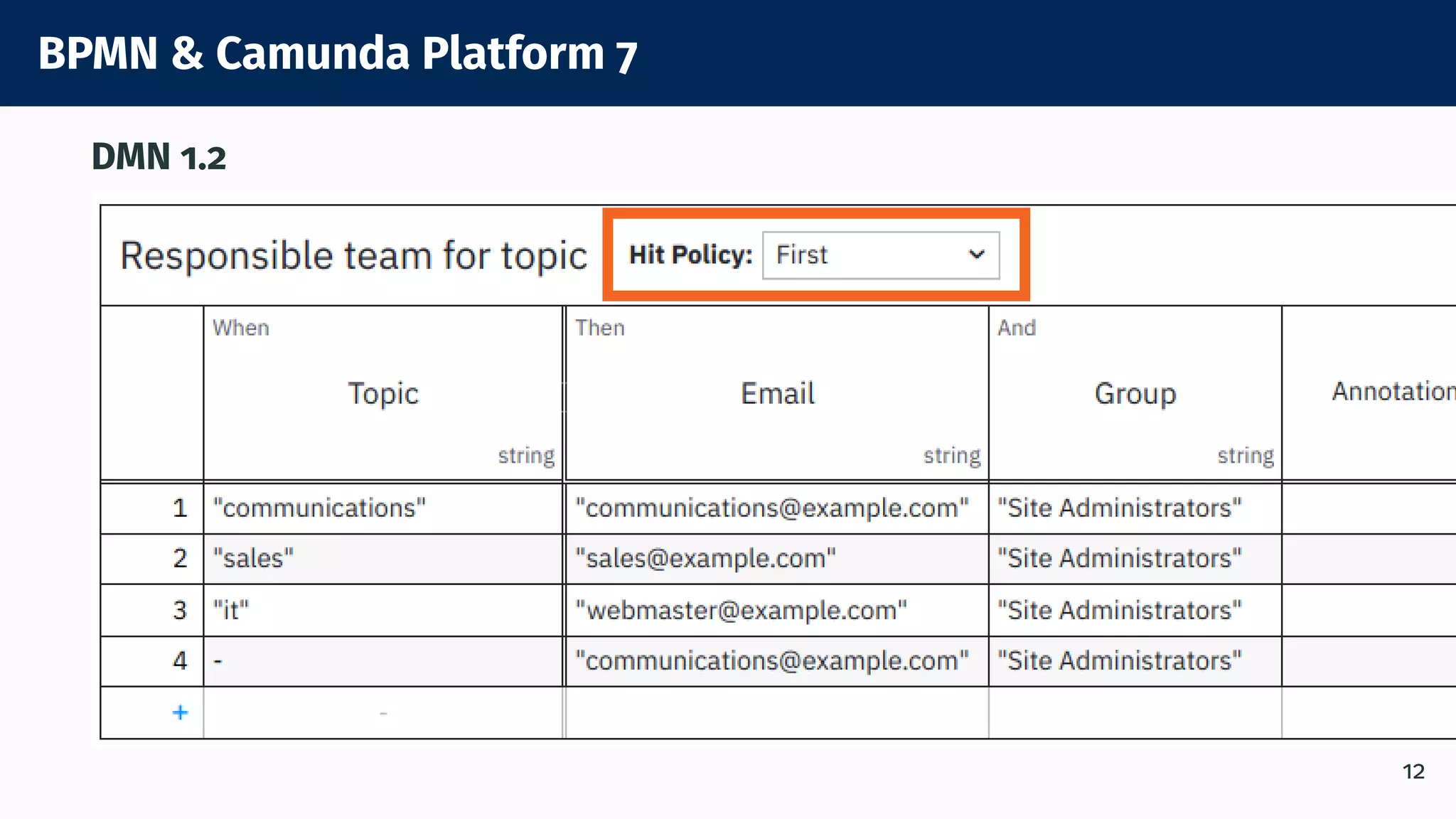Image resolution: width=1456 pixels, height=819 pixels.
Task: Edit the "webmaster@example.com" email cell
Action: pos(777,610)
